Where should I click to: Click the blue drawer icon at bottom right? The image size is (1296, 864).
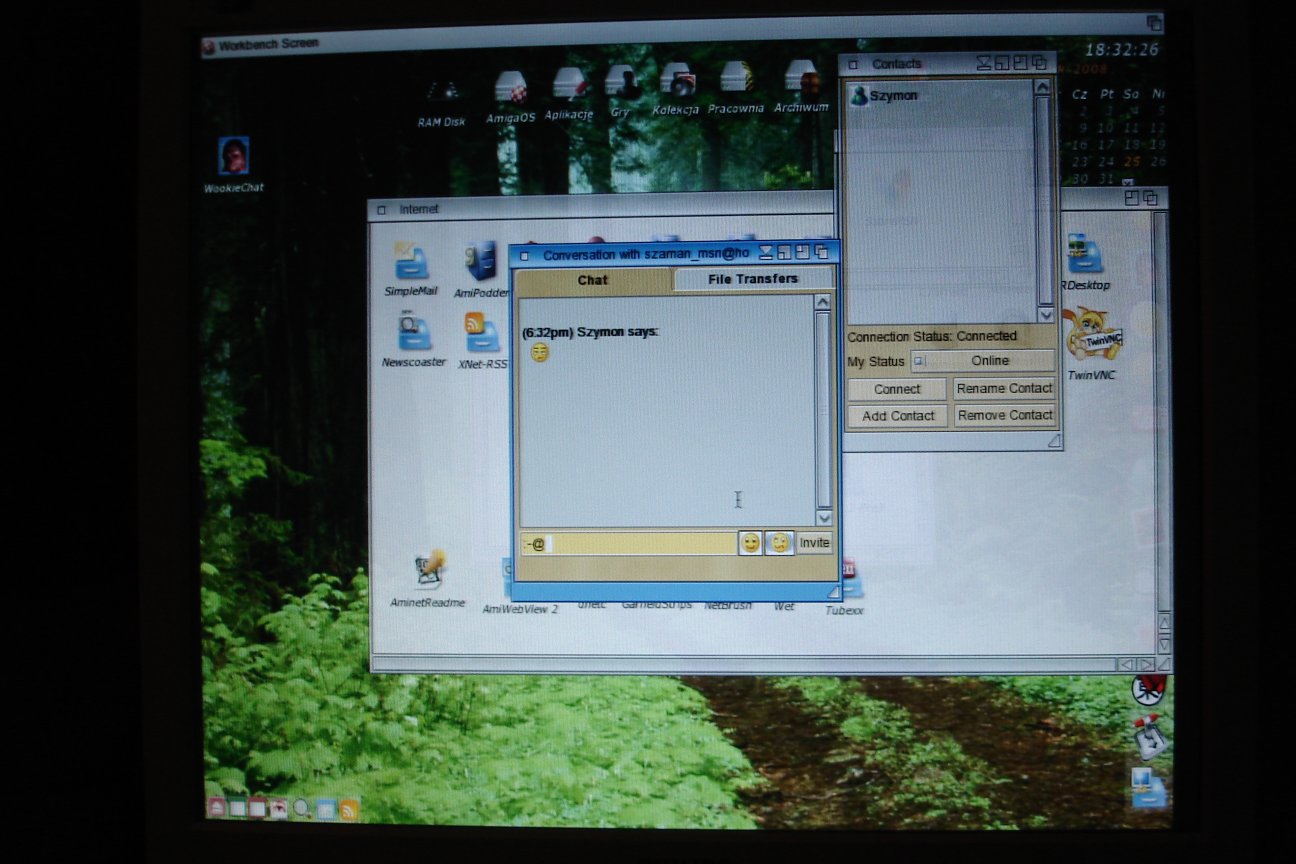1149,787
